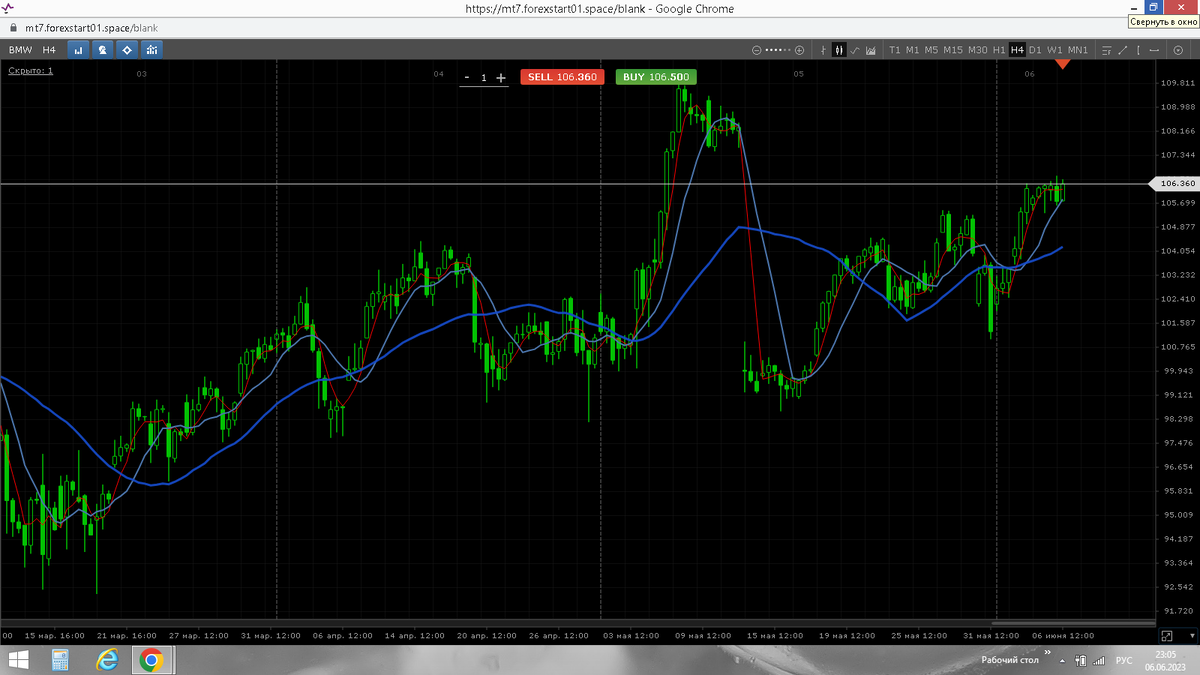
Task: Click date label '20 апр. 12:00'
Action: click(x=488, y=635)
